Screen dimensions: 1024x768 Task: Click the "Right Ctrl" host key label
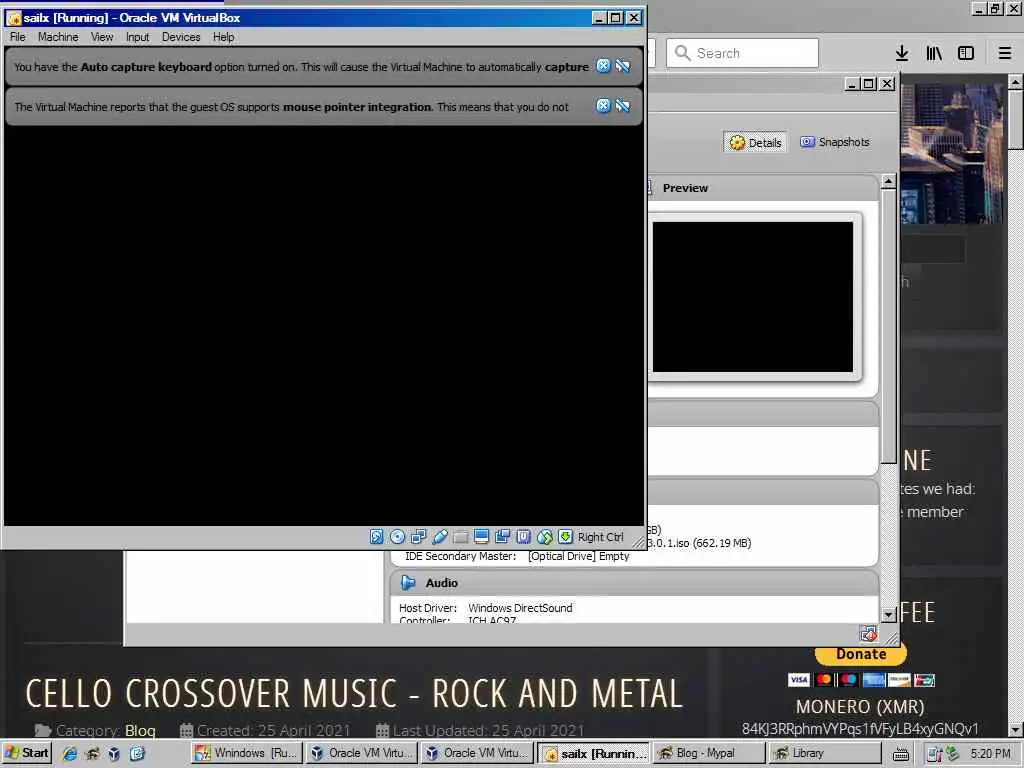[601, 537]
